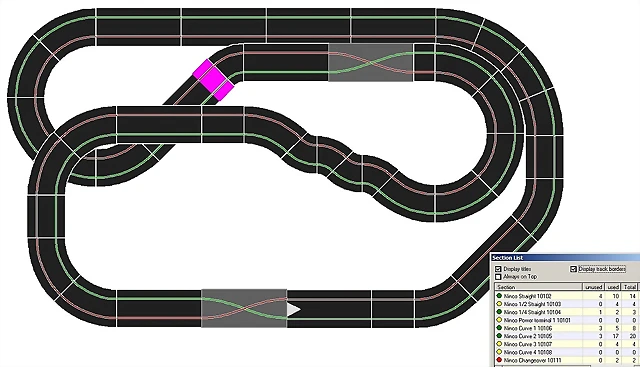Click the used column header
This screenshot has height=367, width=640.
tap(613, 287)
